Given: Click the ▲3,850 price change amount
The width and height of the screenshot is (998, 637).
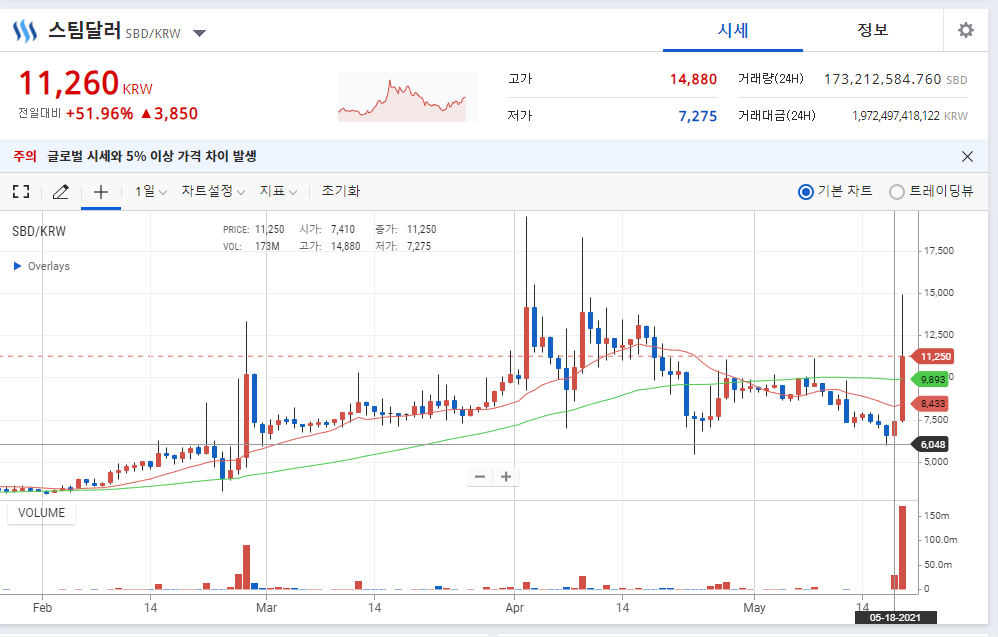Looking at the screenshot, I should point(169,114).
